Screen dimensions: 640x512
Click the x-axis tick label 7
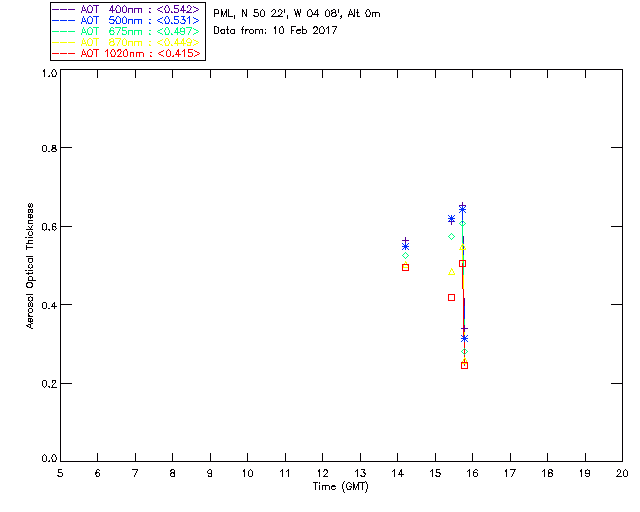(x=135, y=473)
